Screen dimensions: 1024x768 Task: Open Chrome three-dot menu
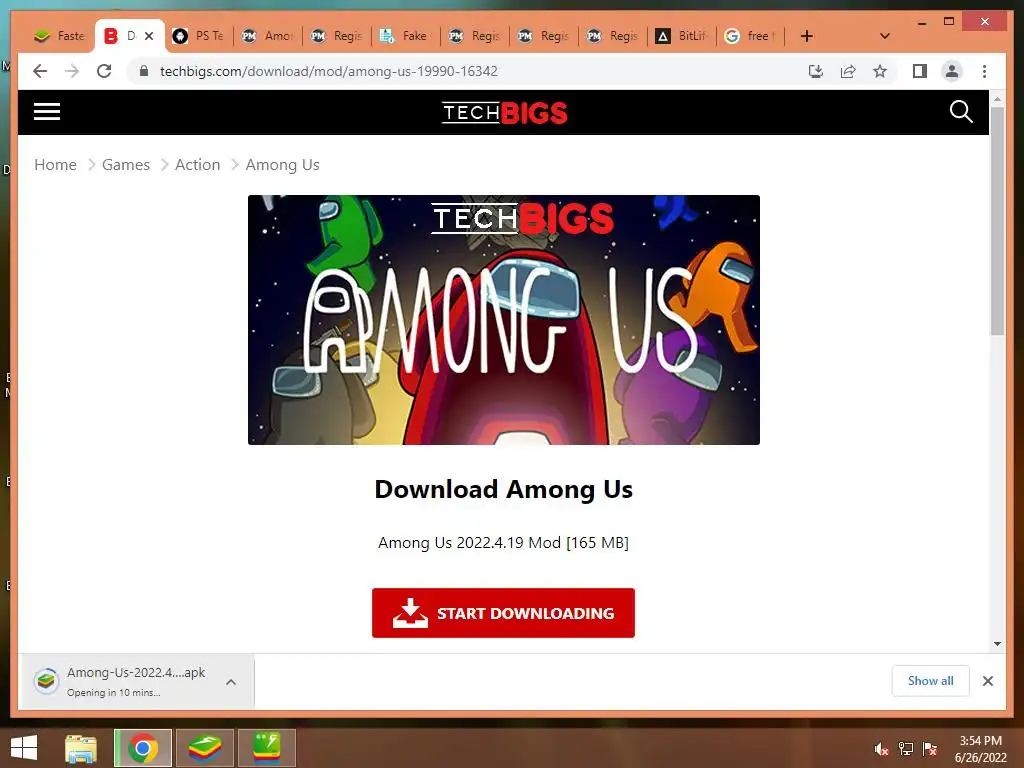984,71
